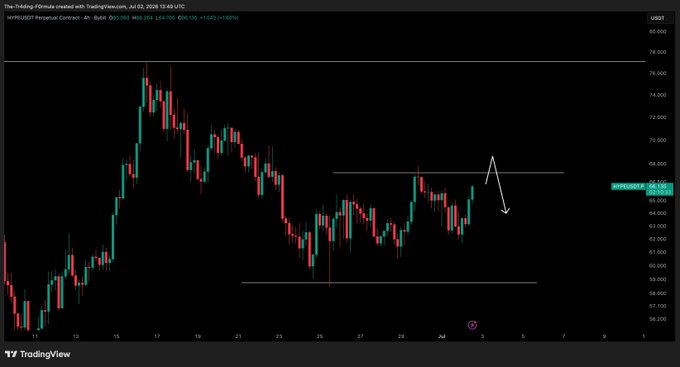
Task: Click the TradingView logo
Action: coord(37,354)
